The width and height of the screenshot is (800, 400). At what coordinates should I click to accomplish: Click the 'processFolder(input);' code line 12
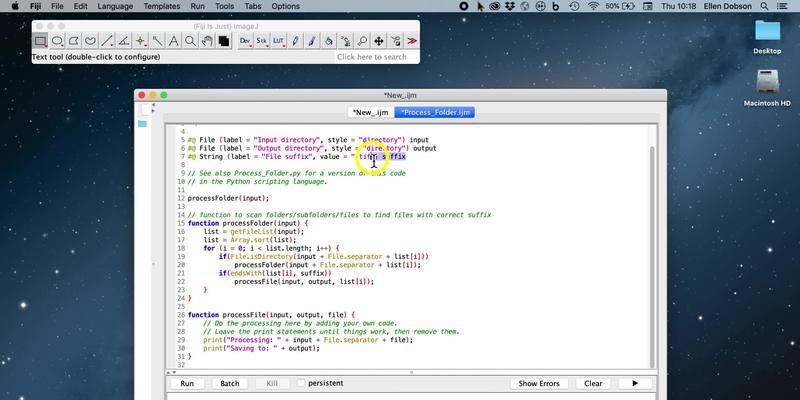(228, 198)
